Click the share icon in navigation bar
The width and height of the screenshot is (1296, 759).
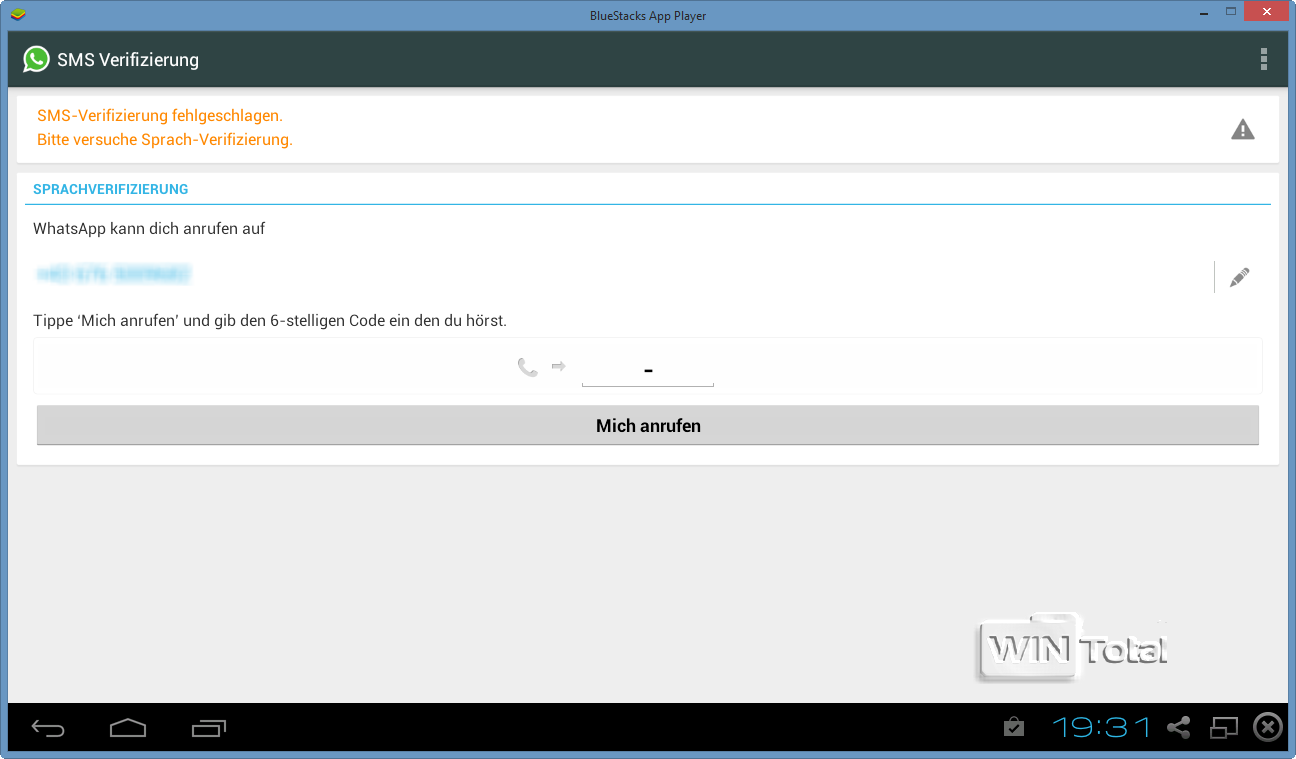[x=1179, y=727]
